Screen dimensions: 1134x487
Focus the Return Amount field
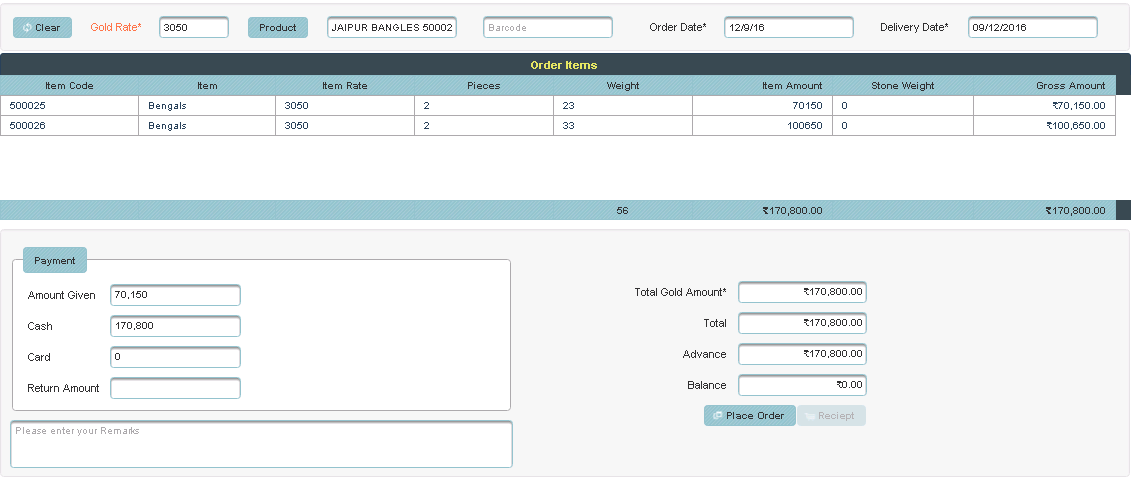click(x=175, y=389)
